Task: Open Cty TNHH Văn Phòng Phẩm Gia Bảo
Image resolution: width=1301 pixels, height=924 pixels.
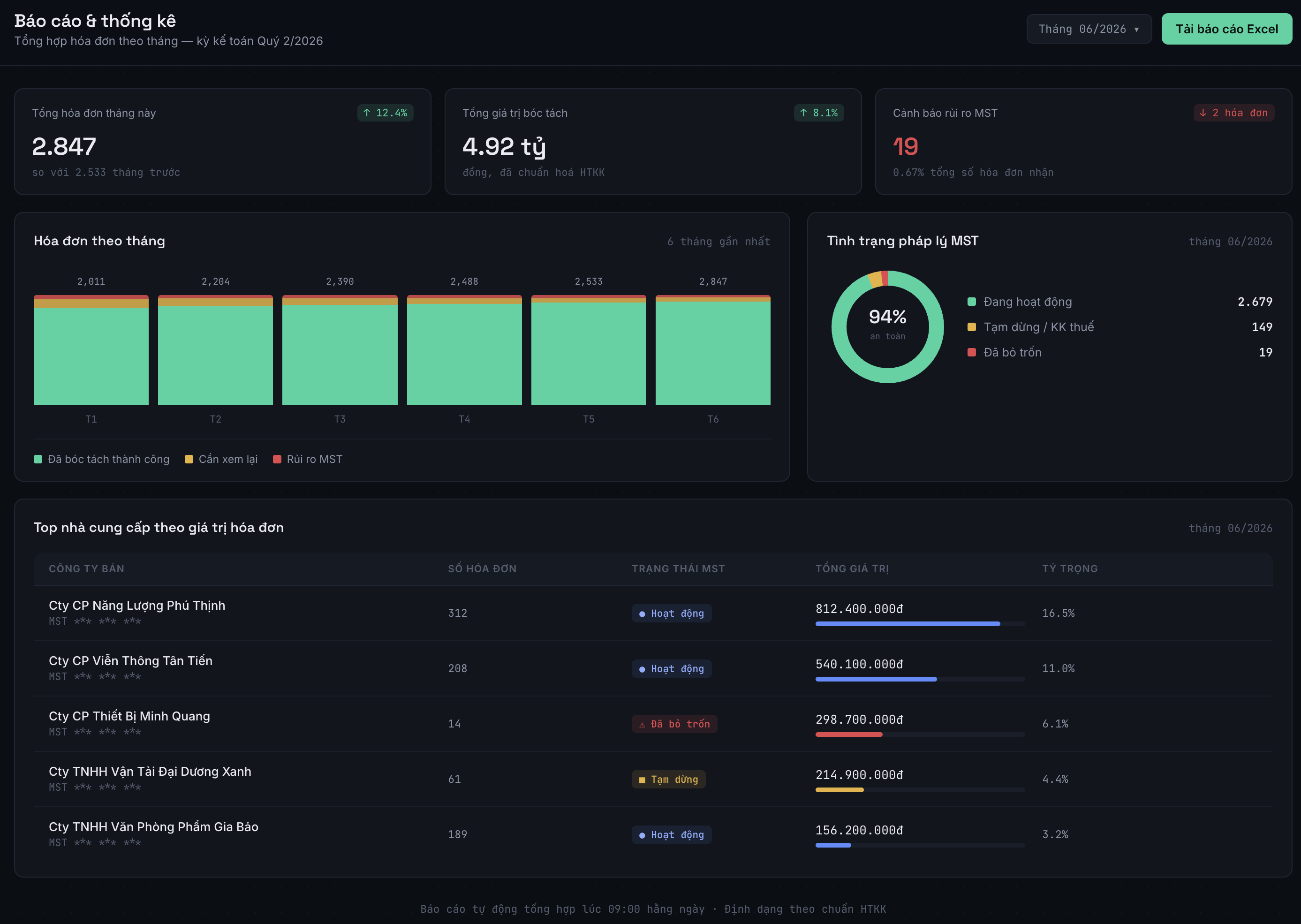Action: (x=653, y=834)
